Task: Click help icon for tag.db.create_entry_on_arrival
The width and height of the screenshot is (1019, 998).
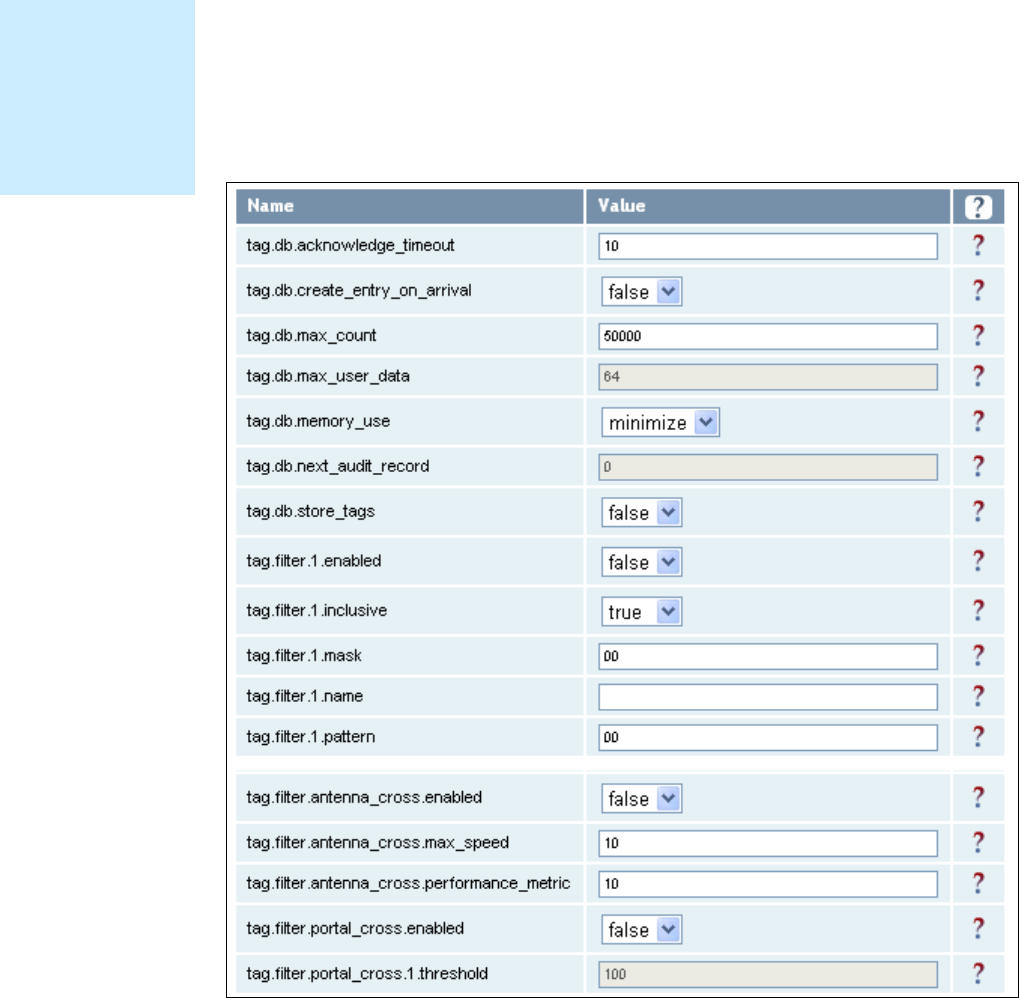Action: pyautogui.click(x=978, y=290)
